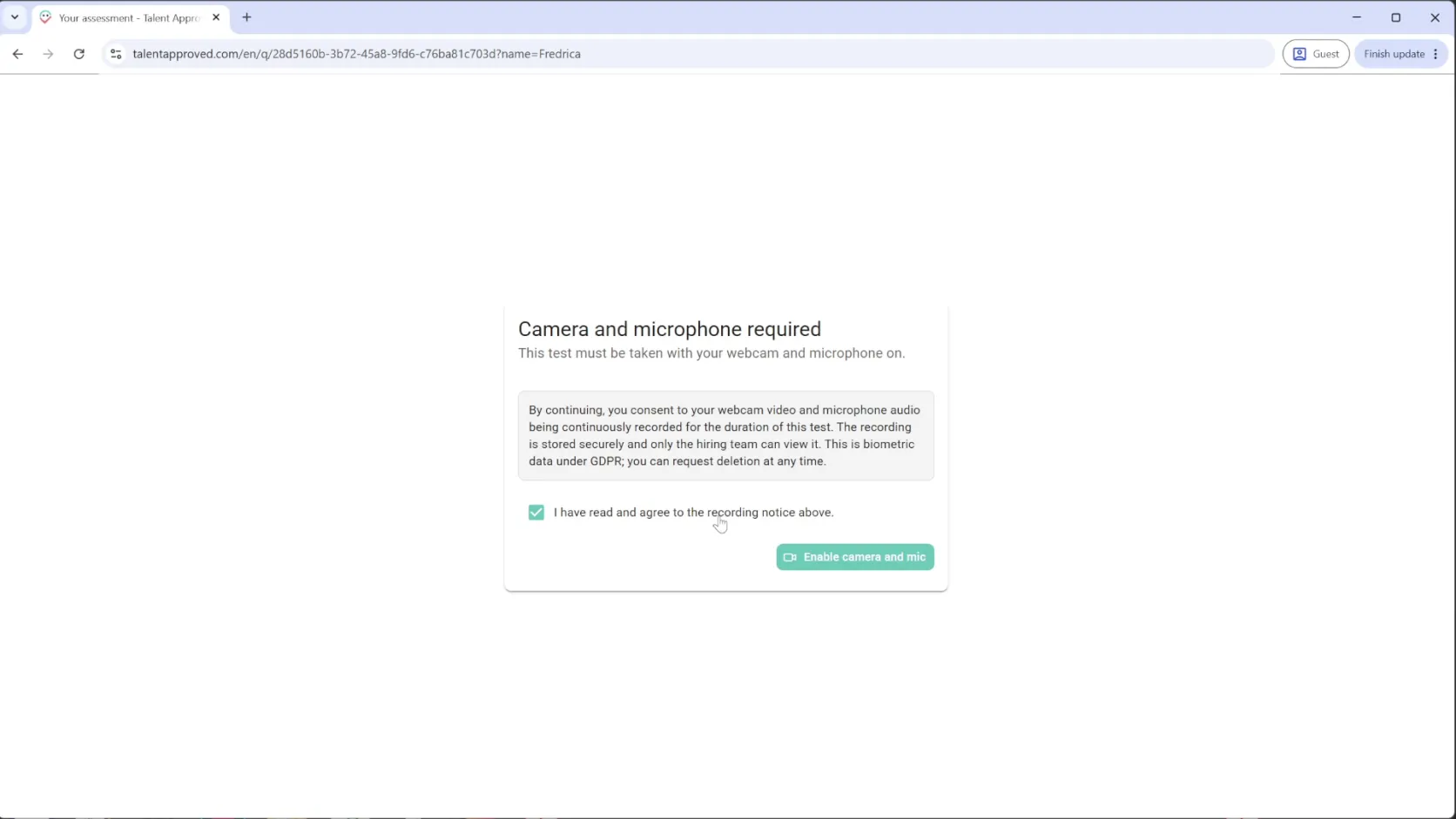Focus the talentapproved.com URL address bar
Image resolution: width=1456 pixels, height=819 pixels.
click(x=688, y=54)
